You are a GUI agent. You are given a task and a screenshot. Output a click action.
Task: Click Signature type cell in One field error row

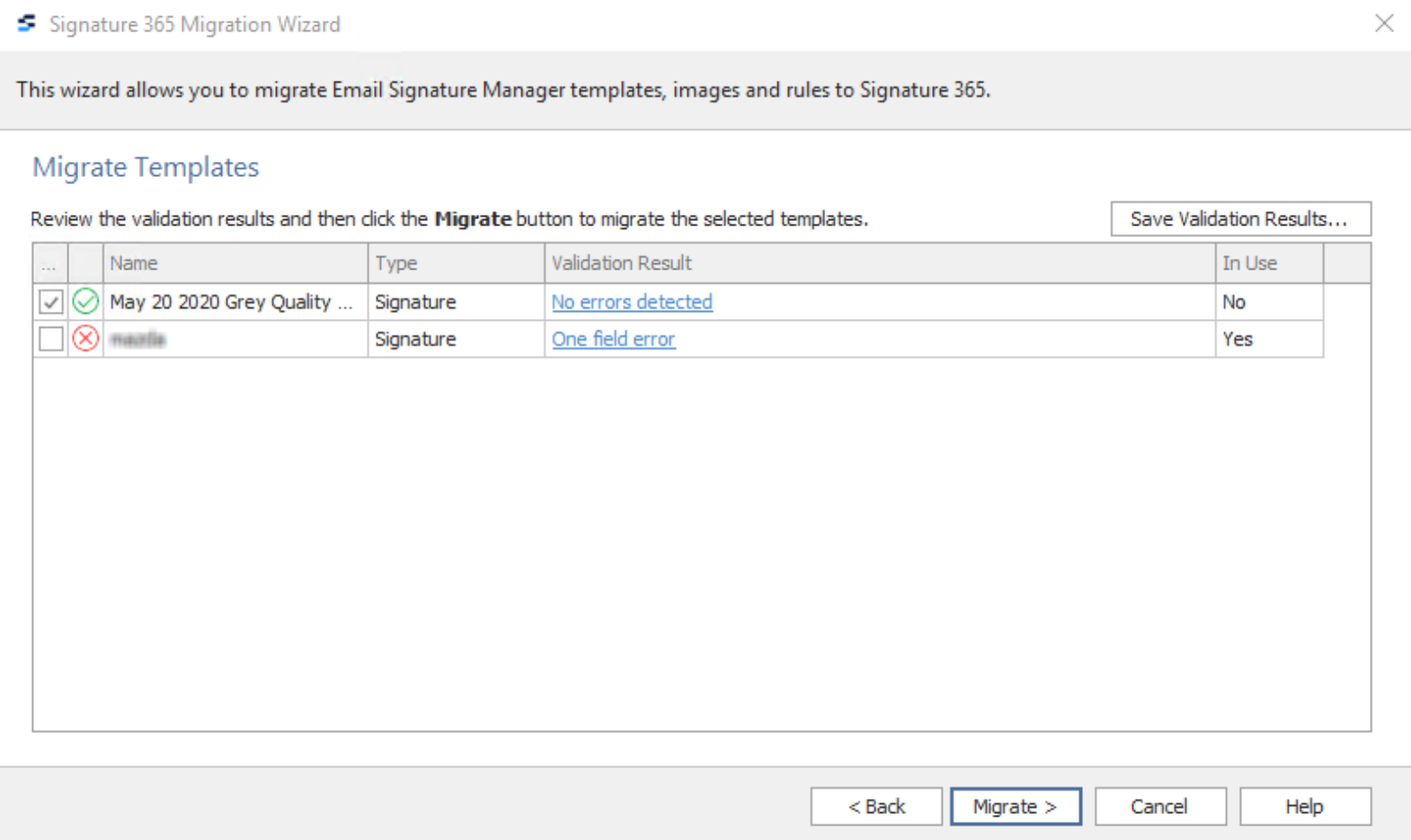click(456, 339)
